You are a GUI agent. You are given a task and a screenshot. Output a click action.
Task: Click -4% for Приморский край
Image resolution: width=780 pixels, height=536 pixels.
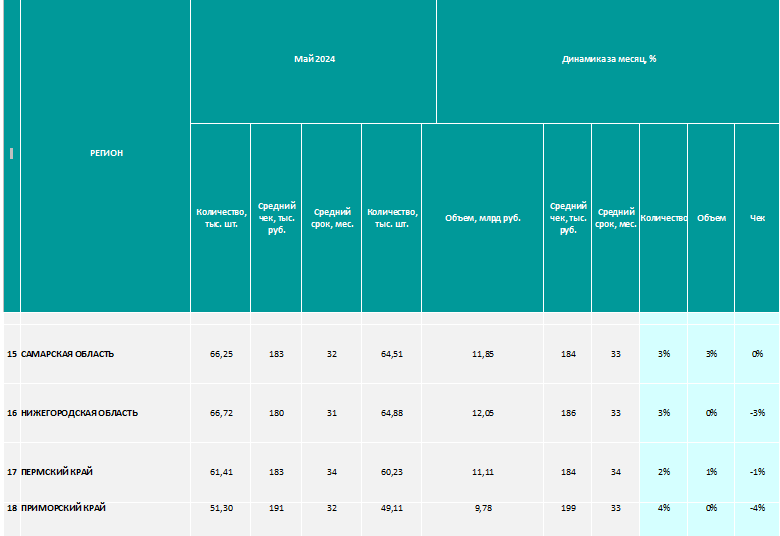[757, 508]
